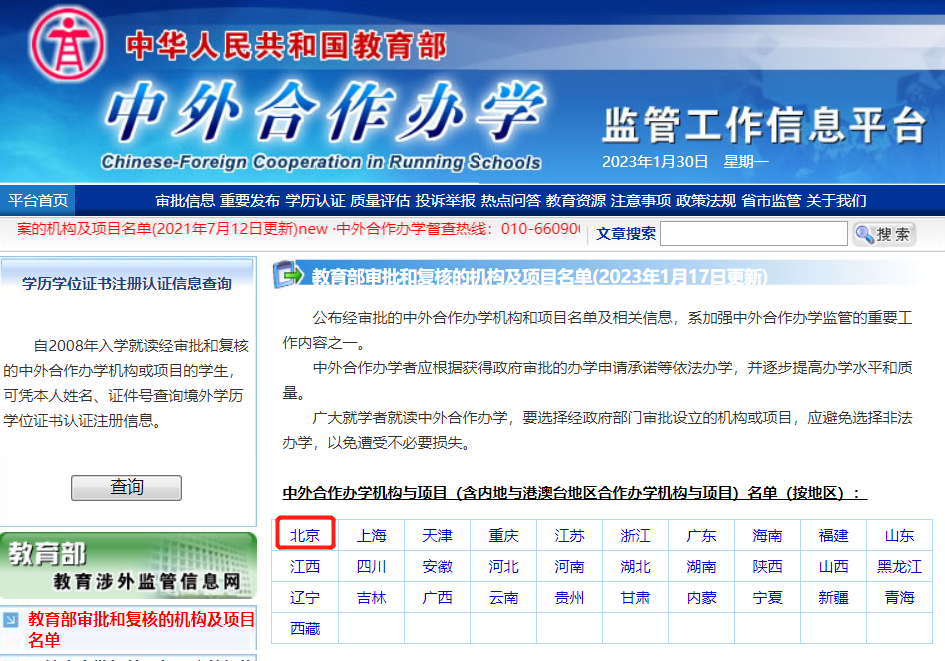
Task: Open 审批信息 menu item
Action: pos(185,200)
